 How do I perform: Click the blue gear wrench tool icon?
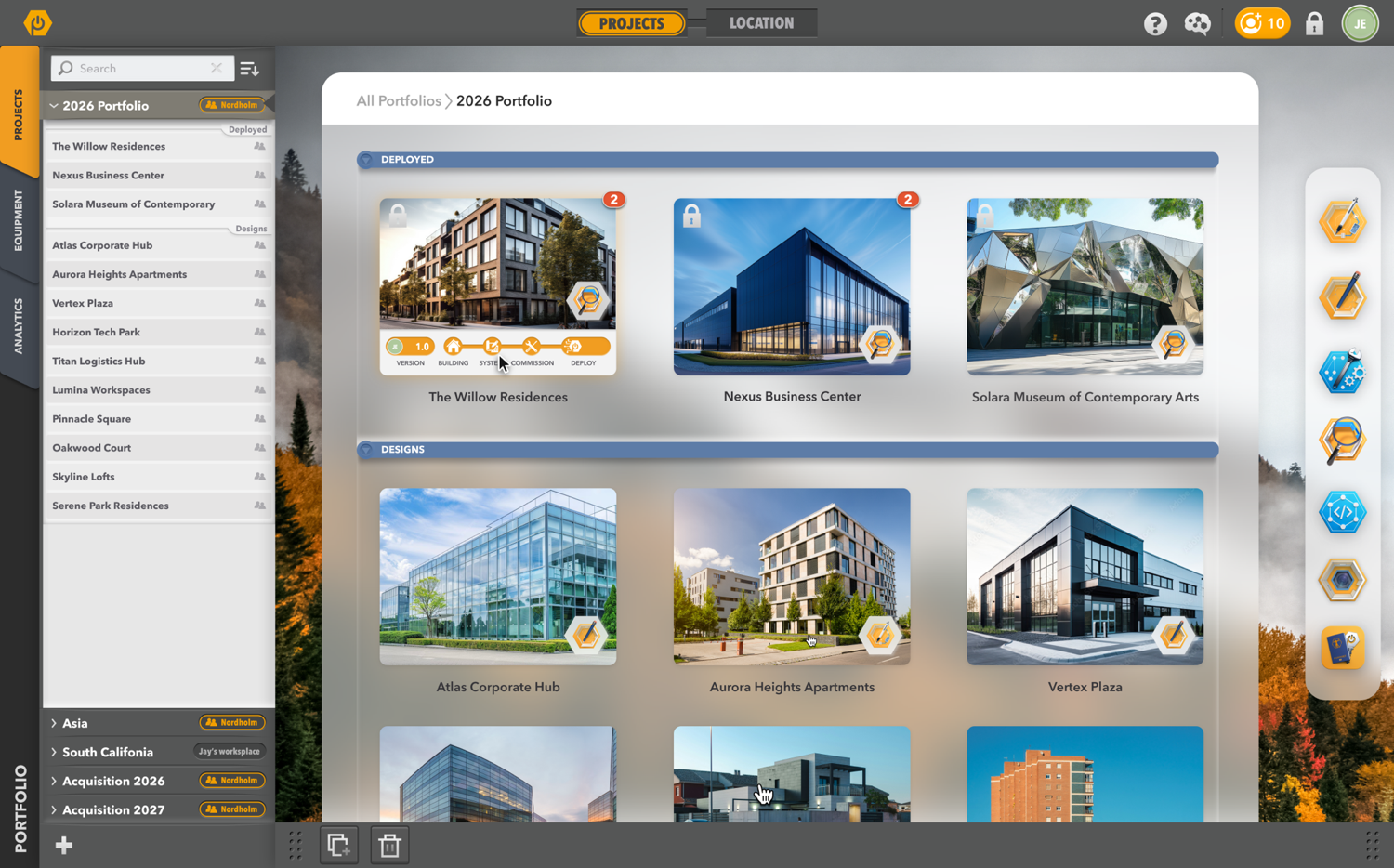pyautogui.click(x=1342, y=371)
